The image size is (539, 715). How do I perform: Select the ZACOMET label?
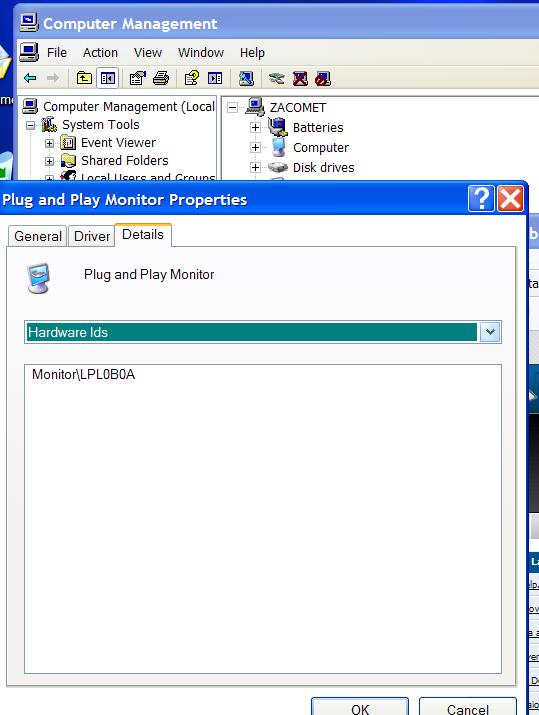298,108
